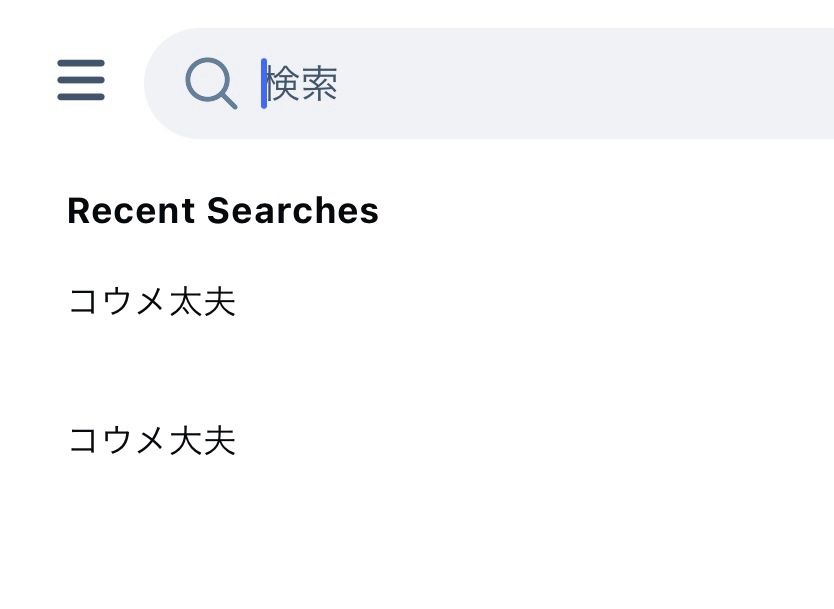Choose the top item under Recent Searches

152,301
